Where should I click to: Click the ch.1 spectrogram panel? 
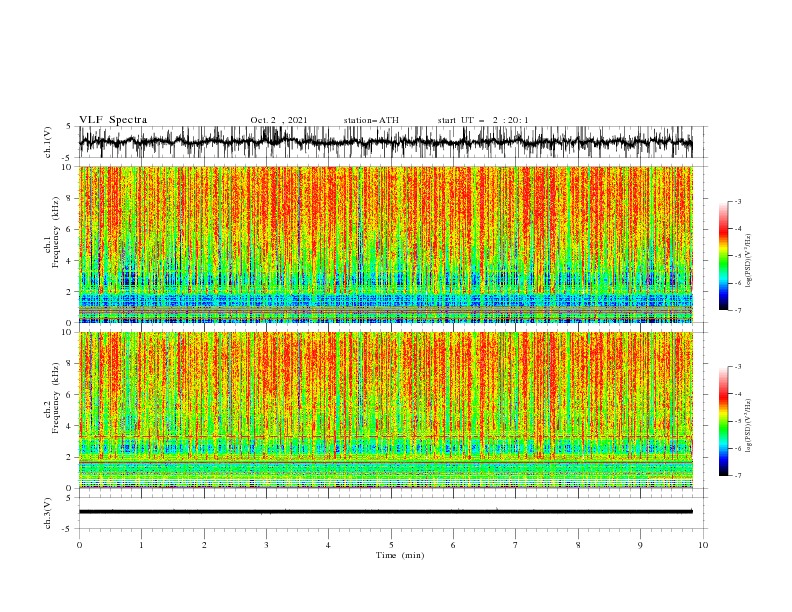tap(385, 244)
